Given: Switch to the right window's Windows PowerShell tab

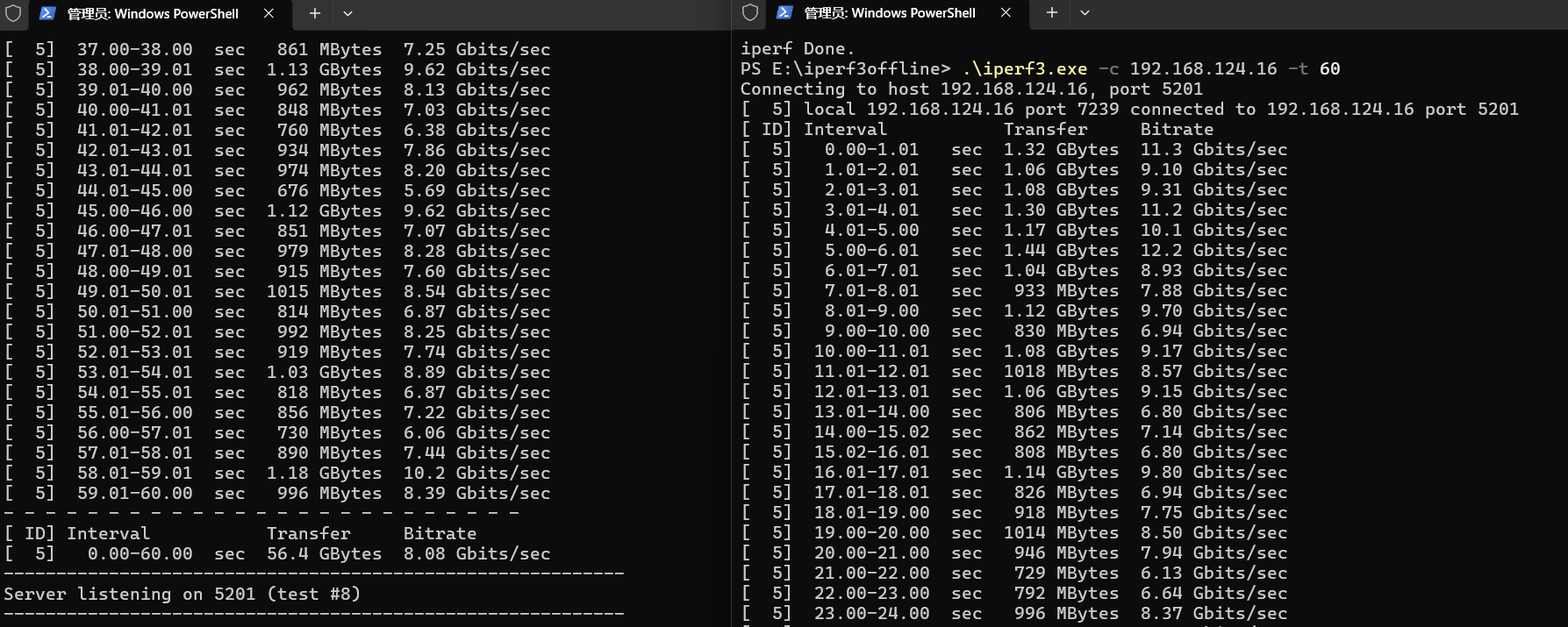Looking at the screenshot, I should click(890, 12).
